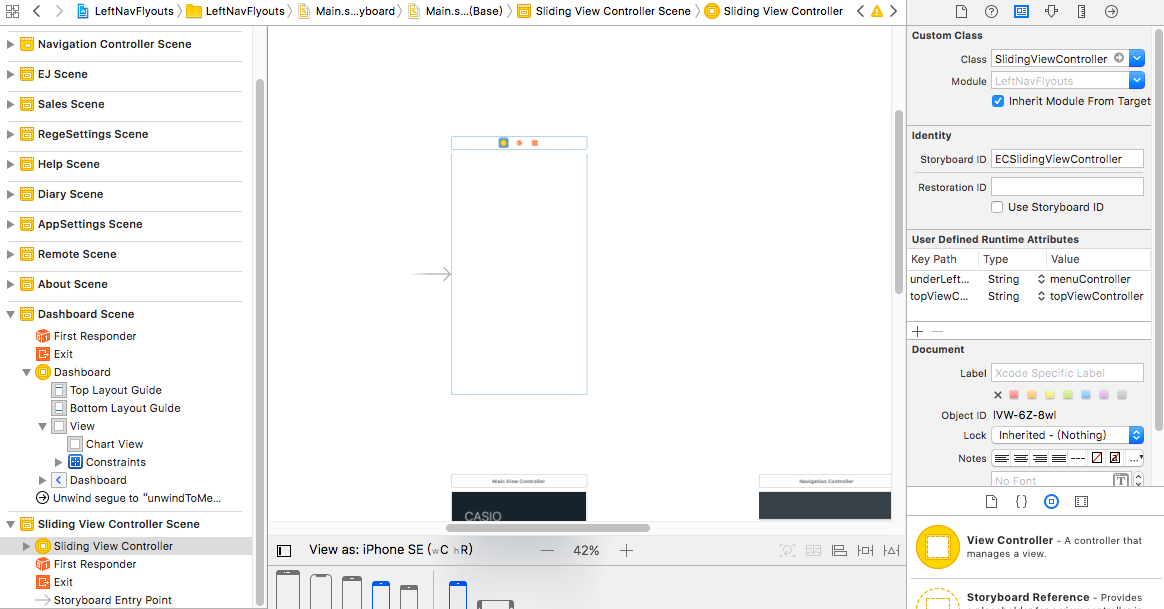Toggle the document outline panel button
1164x609 pixels.
[284, 550]
